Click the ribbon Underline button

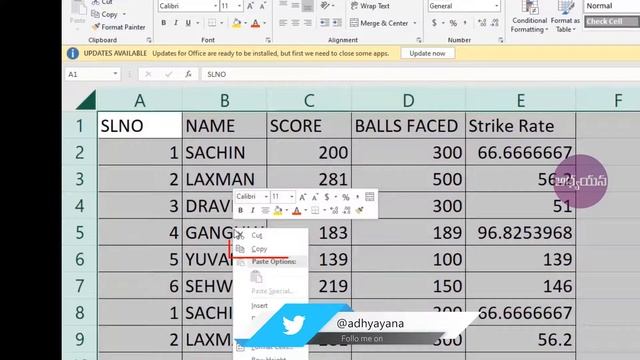tap(188, 23)
